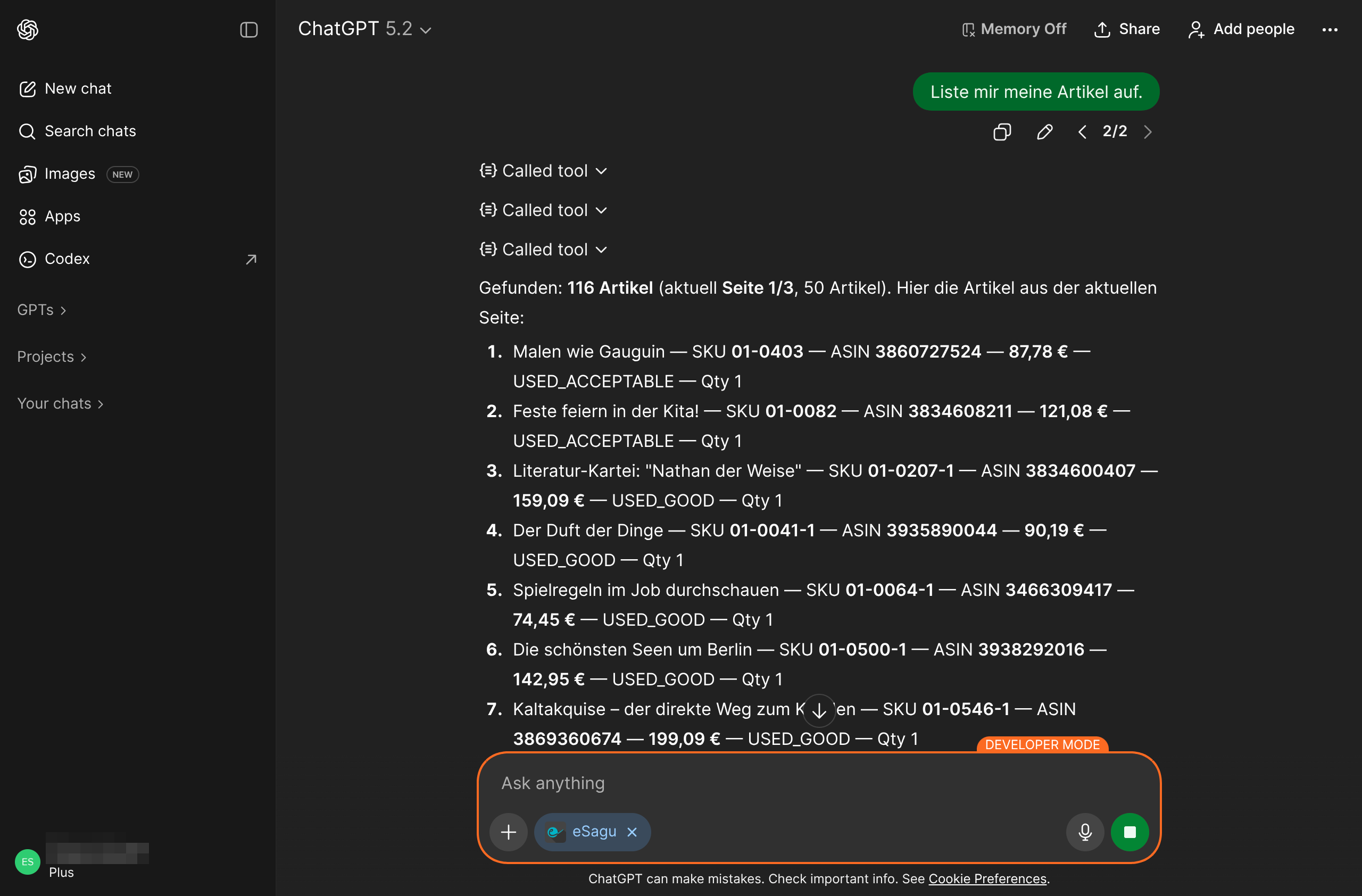Open Apps in the sidebar
1362x896 pixels.
(62, 216)
